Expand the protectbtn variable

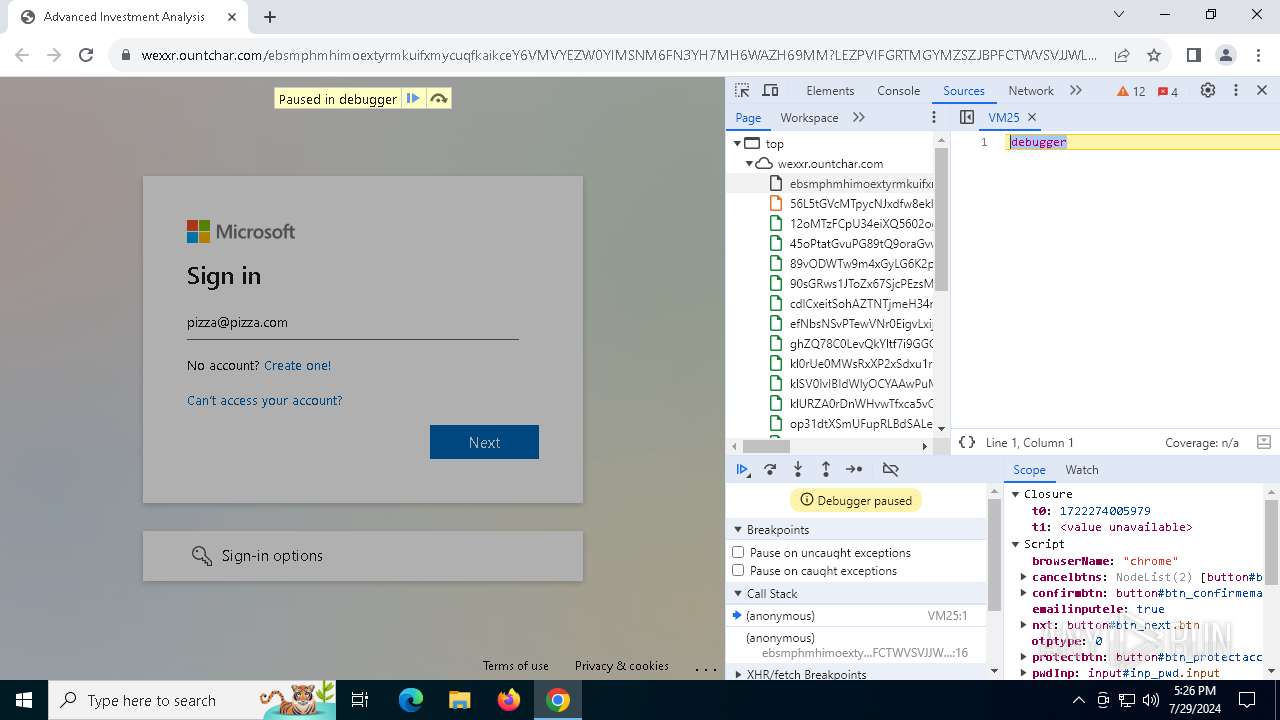[1024, 657]
